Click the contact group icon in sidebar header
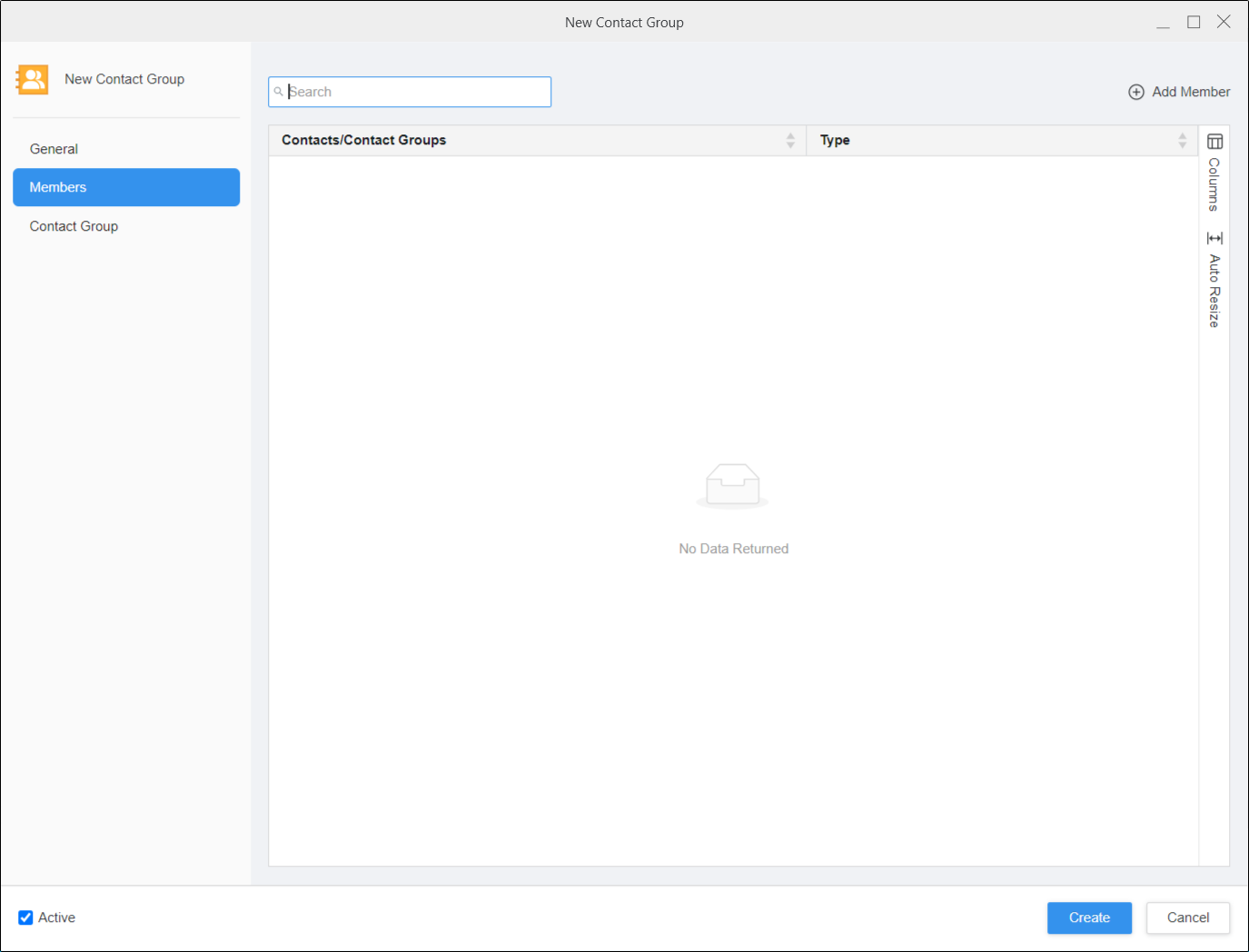 (x=33, y=80)
